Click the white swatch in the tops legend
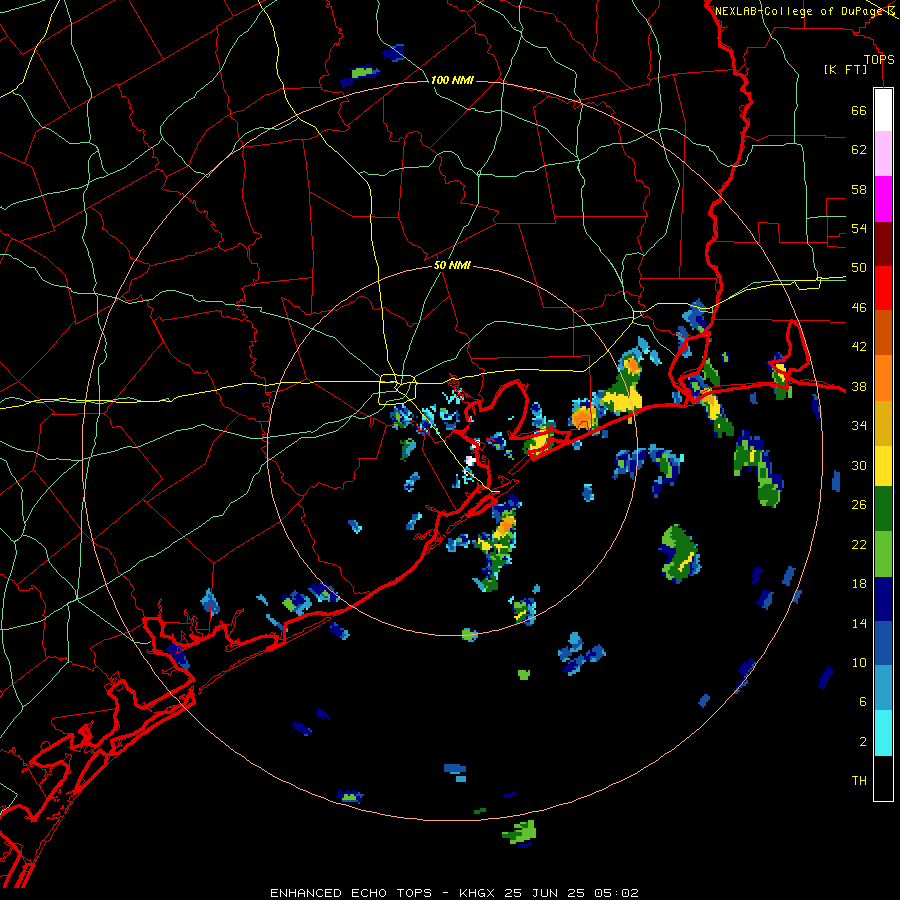900x900 pixels. click(x=883, y=110)
